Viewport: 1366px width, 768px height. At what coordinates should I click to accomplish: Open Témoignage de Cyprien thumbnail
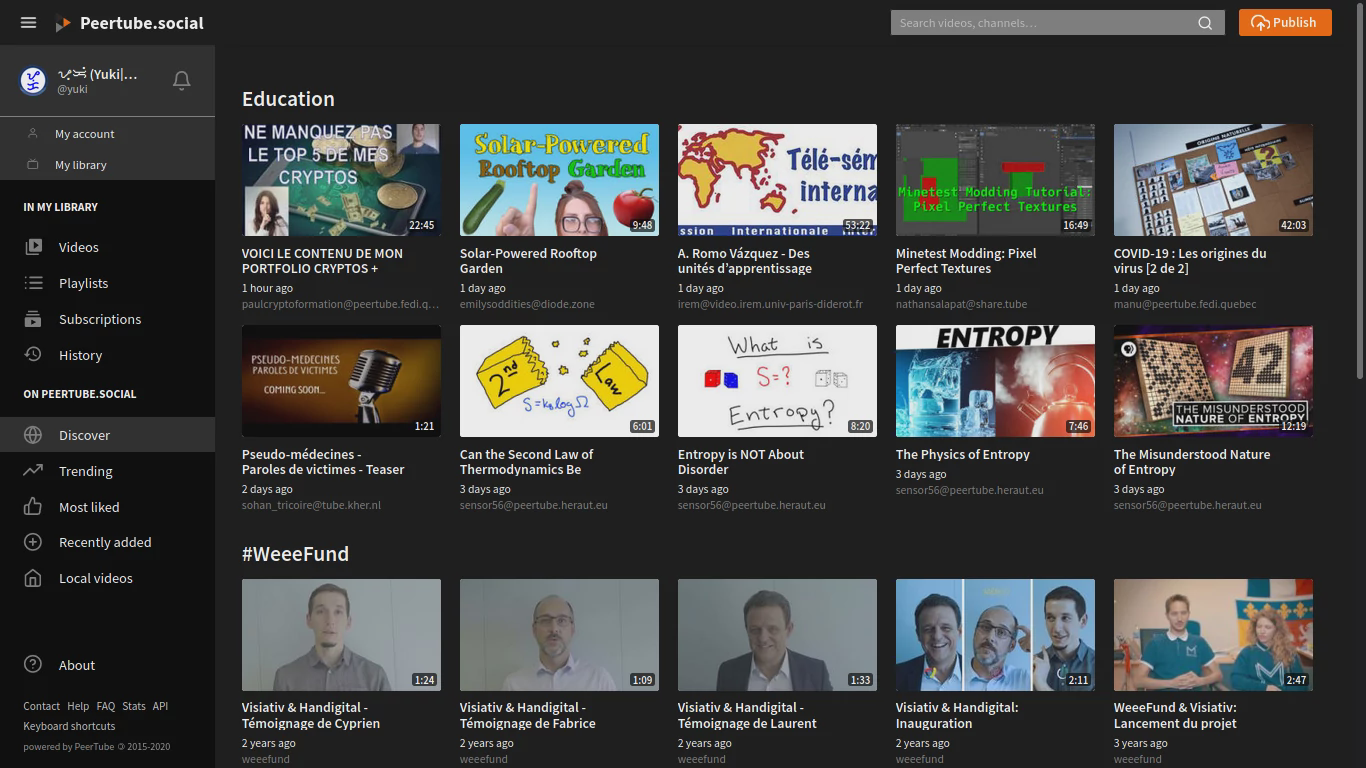point(341,635)
